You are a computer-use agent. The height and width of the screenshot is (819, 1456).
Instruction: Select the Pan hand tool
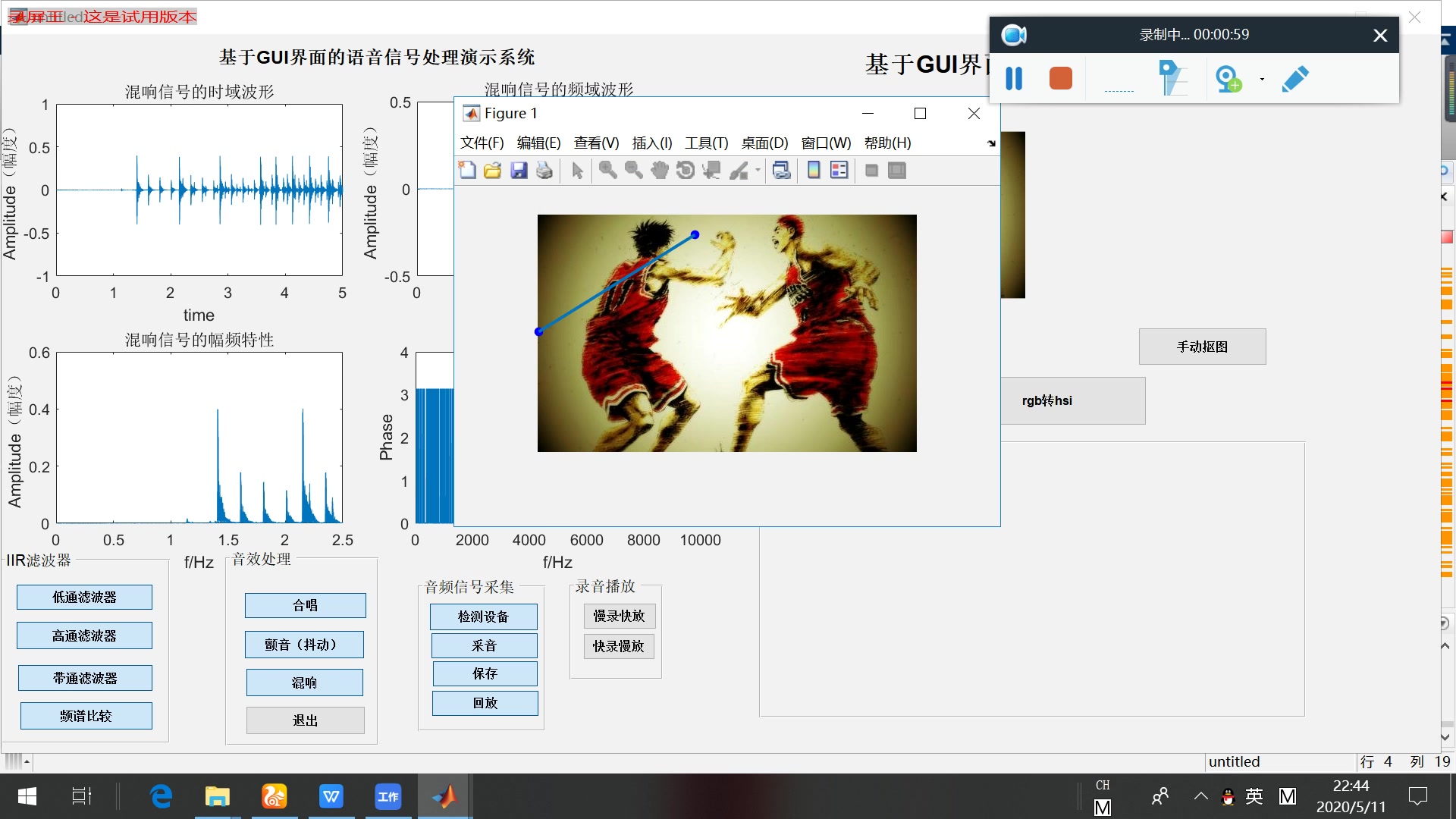coord(660,170)
